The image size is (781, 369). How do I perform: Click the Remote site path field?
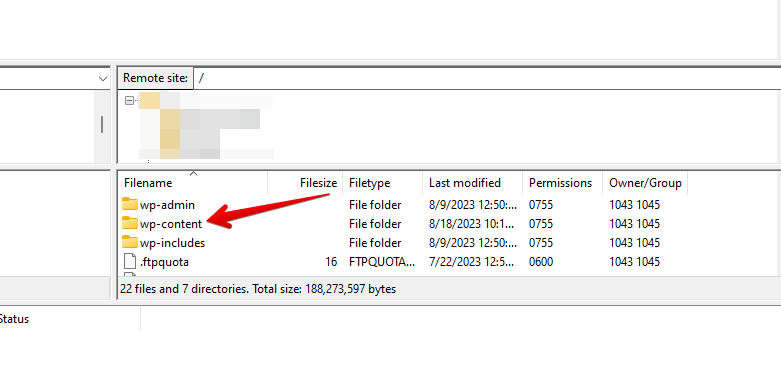coord(487,78)
